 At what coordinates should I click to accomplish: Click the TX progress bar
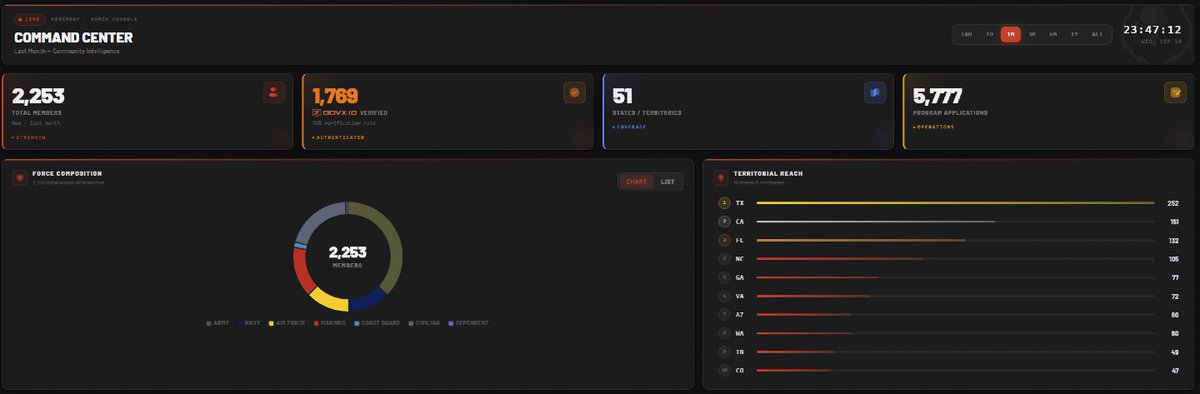point(955,203)
